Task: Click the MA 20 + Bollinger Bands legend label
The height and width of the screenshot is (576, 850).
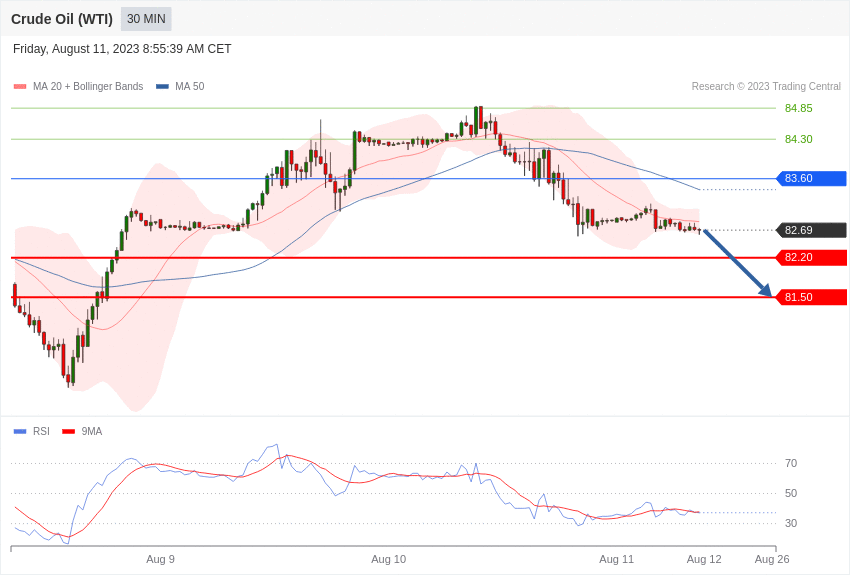Action: pos(88,86)
